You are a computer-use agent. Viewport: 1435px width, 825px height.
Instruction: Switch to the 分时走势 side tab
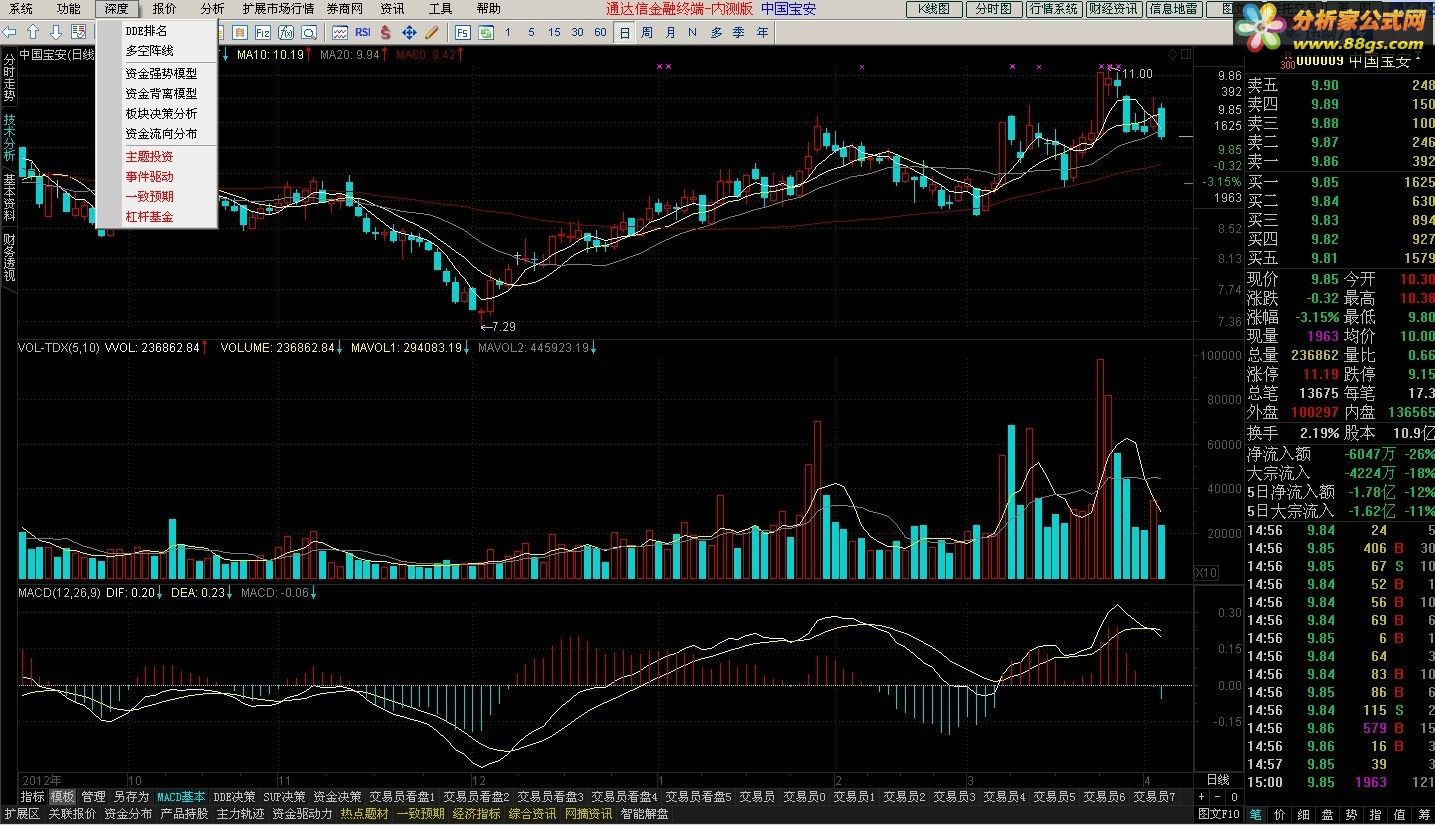tap(9, 78)
